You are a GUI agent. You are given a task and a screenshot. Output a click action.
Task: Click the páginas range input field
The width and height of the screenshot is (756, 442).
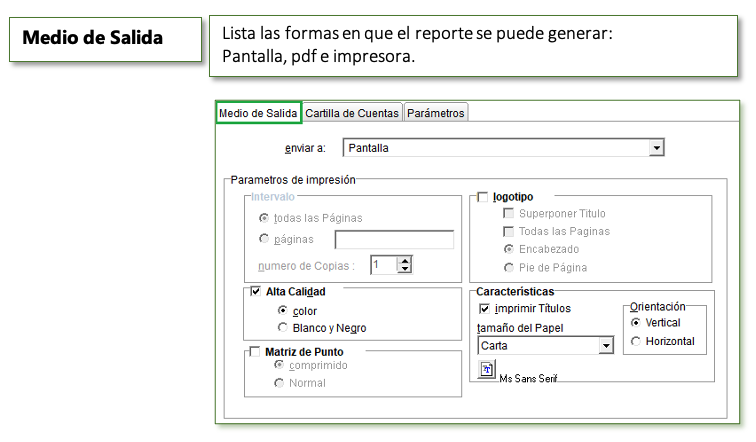tap(394, 240)
